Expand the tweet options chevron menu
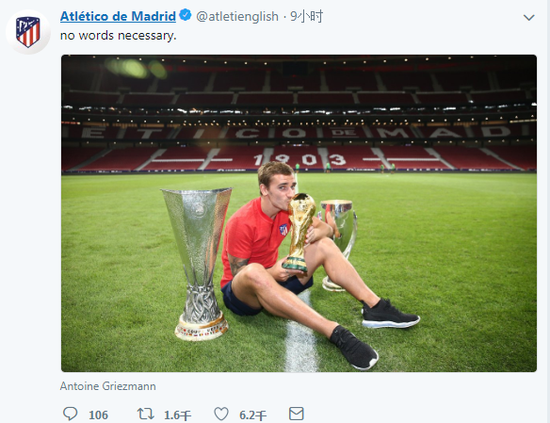This screenshot has width=550, height=423. tap(529, 17)
